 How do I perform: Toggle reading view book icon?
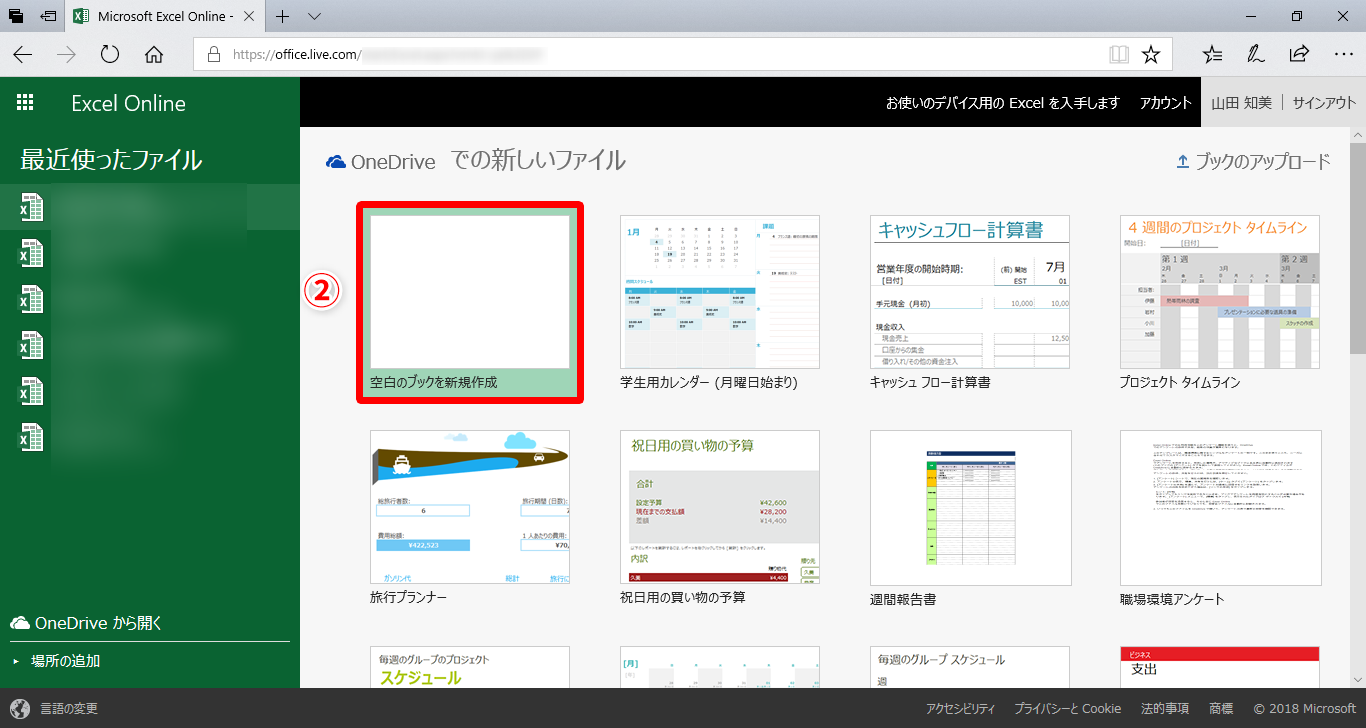click(1119, 54)
